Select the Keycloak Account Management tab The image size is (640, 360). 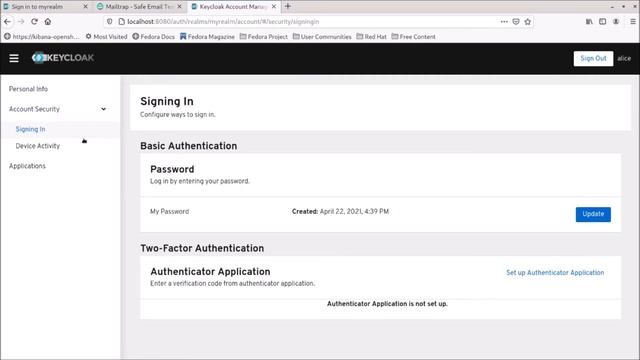pyautogui.click(x=233, y=7)
